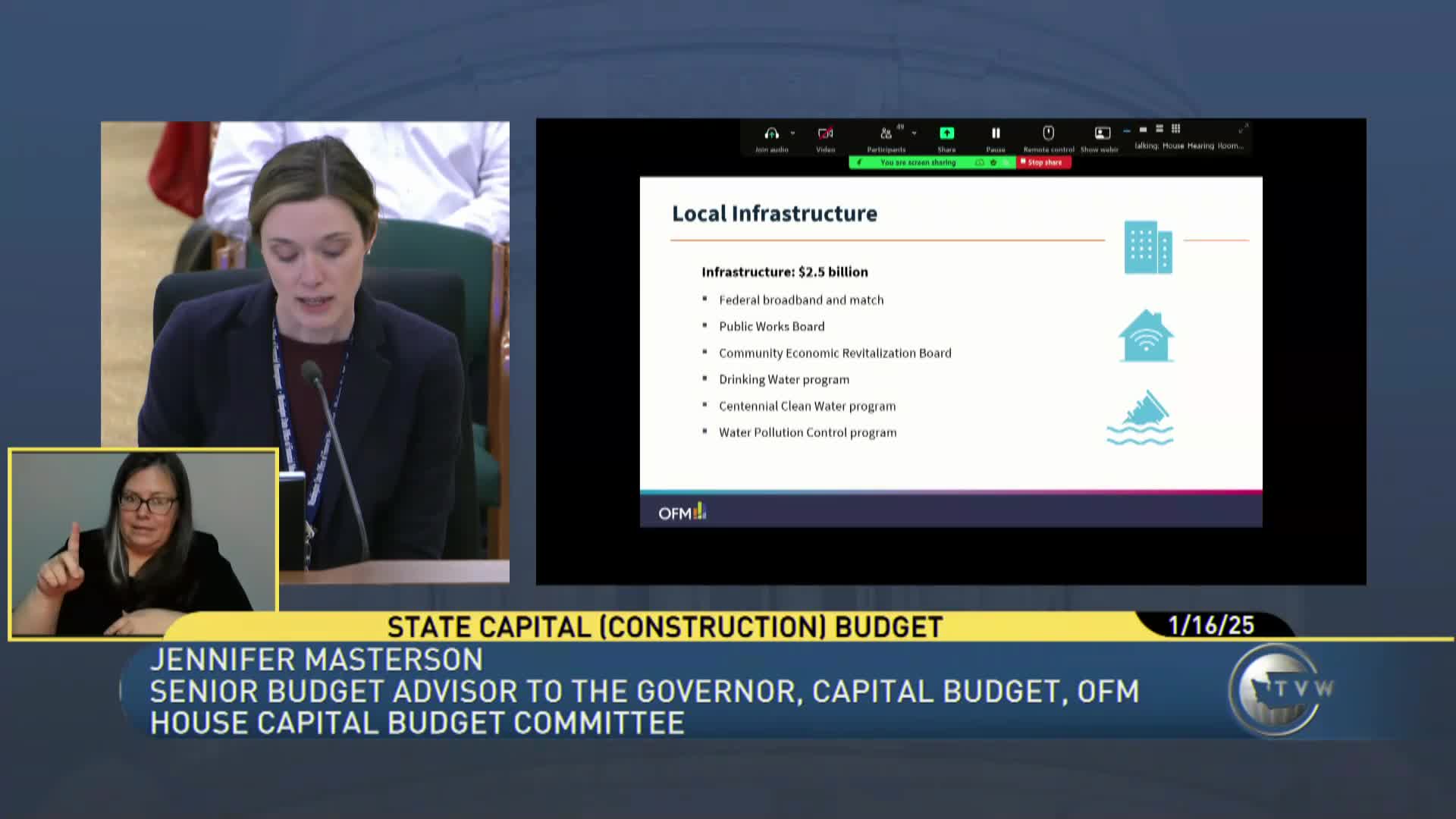Select the grid gallery view icon
Viewport: 1456px width, 819px height.
pos(1175,129)
